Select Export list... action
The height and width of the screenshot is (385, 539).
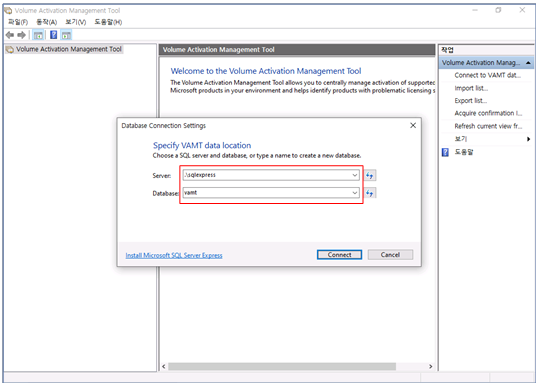click(x=471, y=101)
